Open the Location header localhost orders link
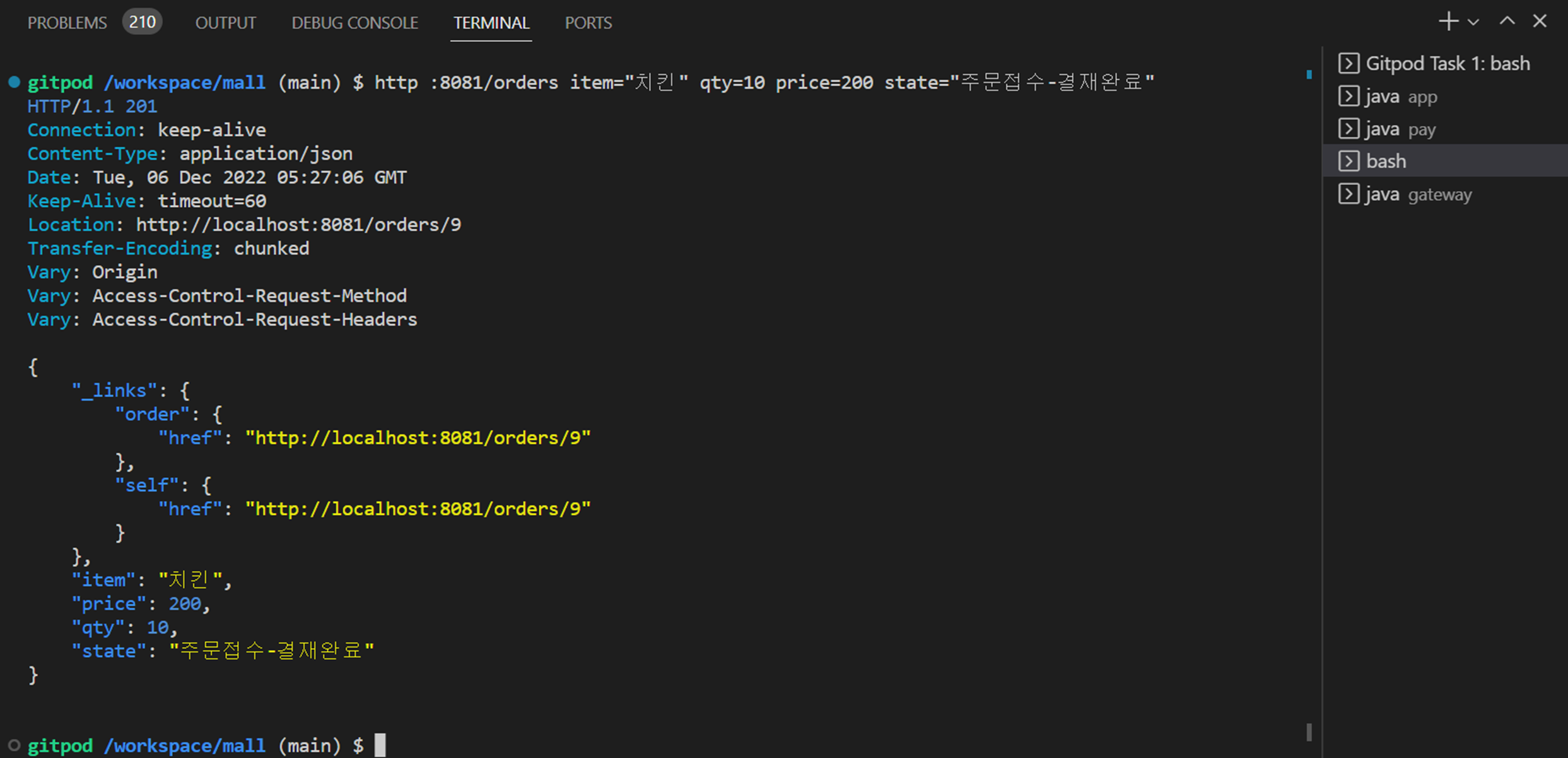Image resolution: width=1568 pixels, height=758 pixels. [x=298, y=225]
